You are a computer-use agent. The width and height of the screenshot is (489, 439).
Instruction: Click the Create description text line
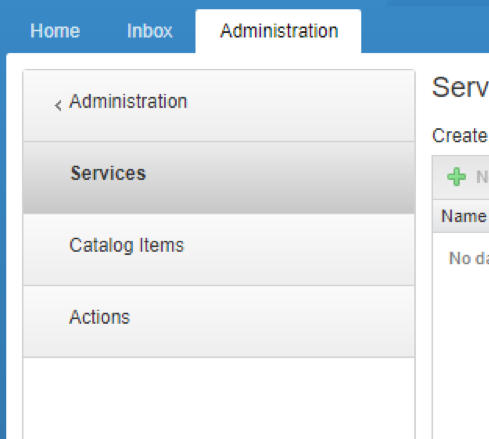[x=460, y=136]
